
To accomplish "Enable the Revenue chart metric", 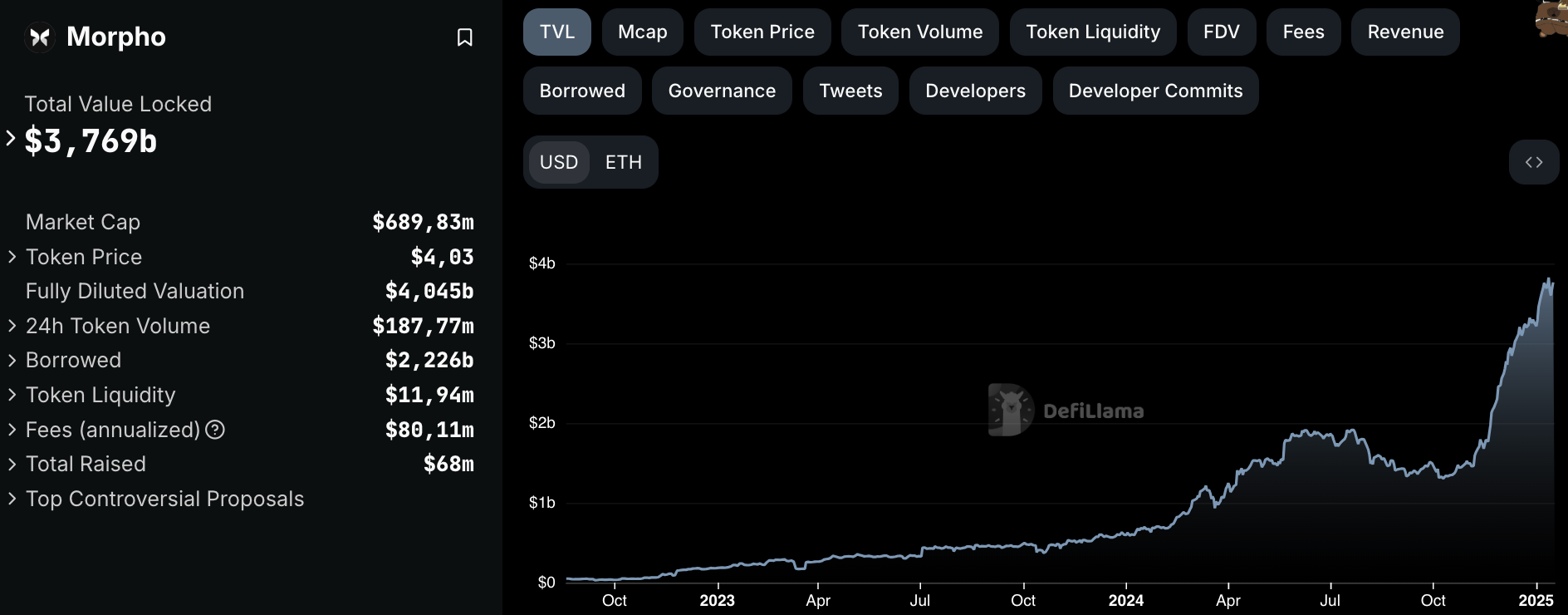I will click(1405, 32).
